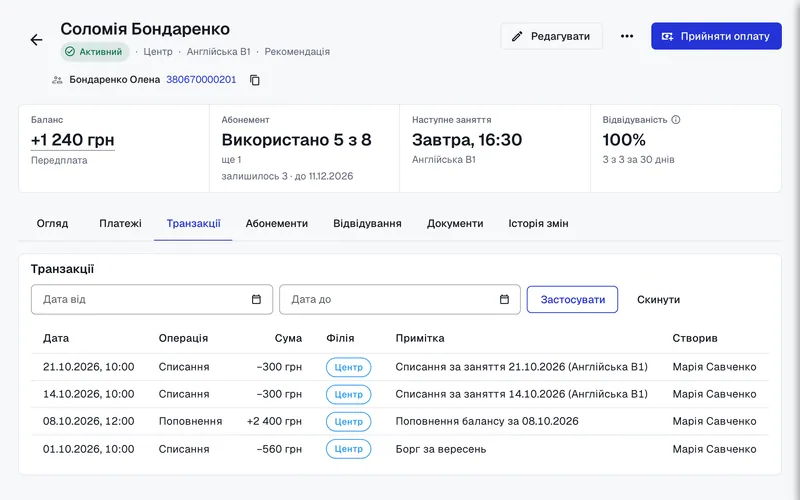Click the Прийняти оплату button
This screenshot has height=500, width=800.
716,36
